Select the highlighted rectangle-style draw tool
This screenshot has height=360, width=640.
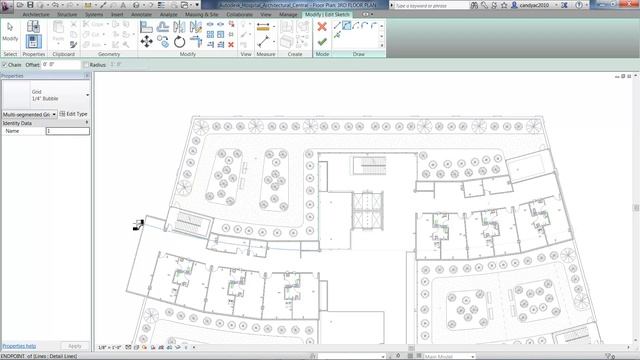click(x=346, y=26)
